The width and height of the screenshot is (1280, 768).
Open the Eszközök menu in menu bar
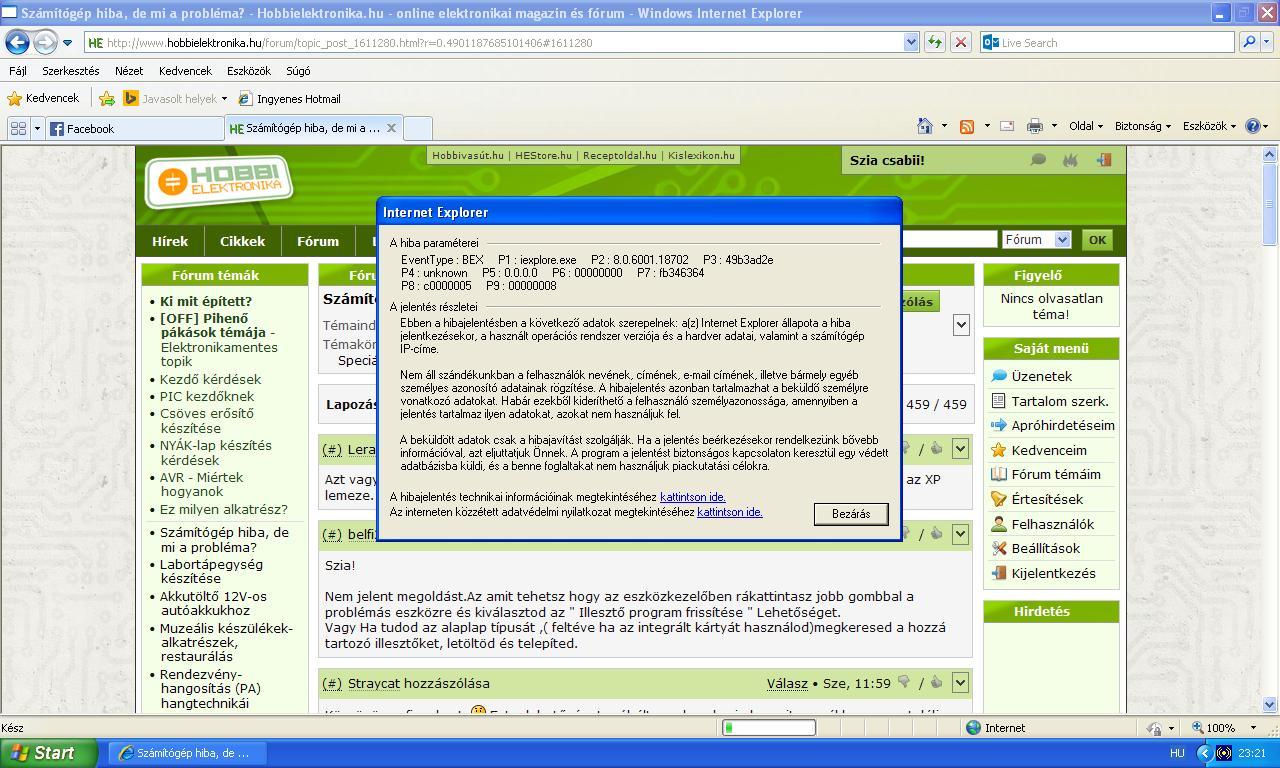[249, 71]
